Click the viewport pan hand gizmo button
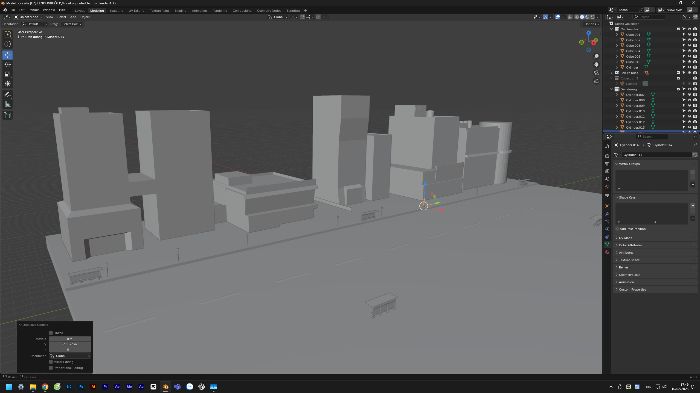The height and width of the screenshot is (393, 700). click(x=596, y=64)
